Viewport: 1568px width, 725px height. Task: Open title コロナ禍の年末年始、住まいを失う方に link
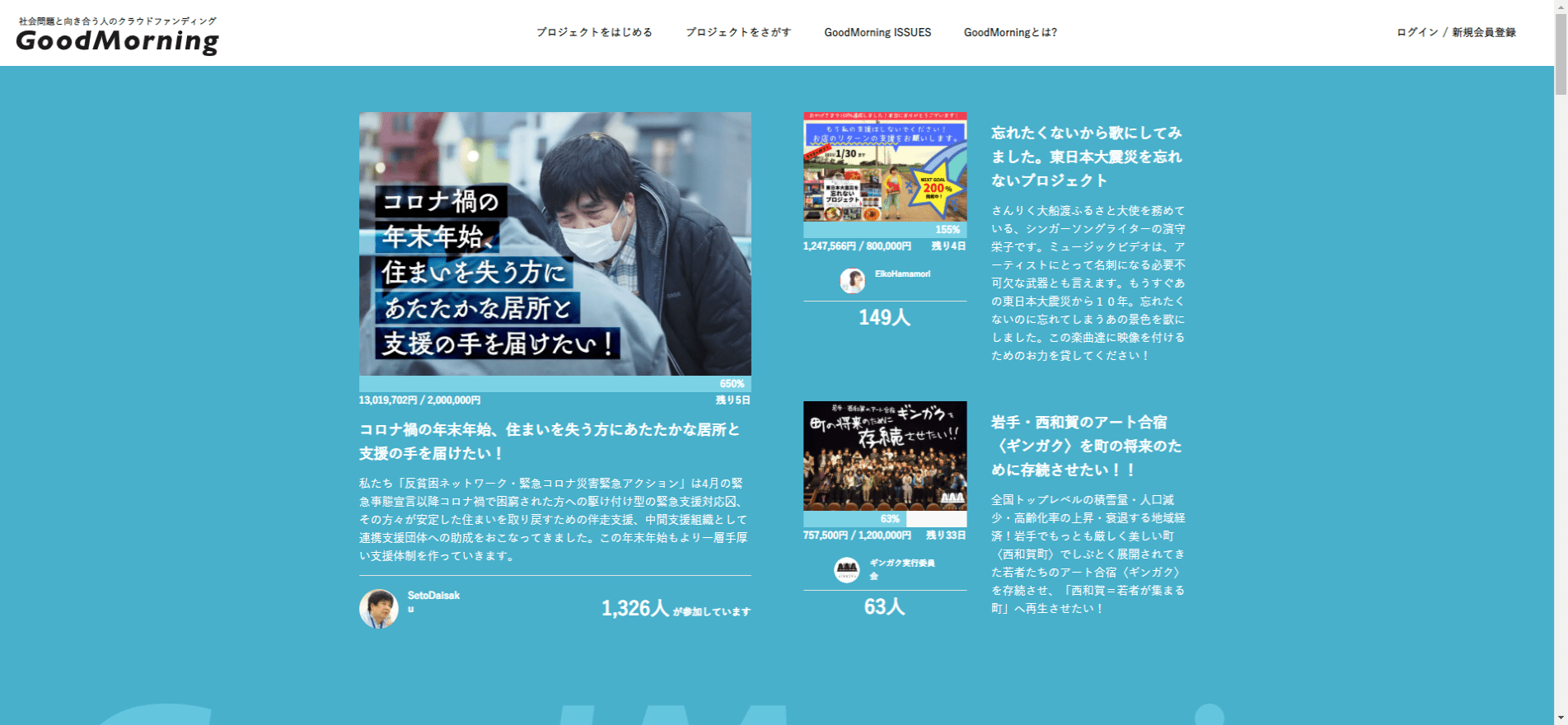click(x=550, y=442)
